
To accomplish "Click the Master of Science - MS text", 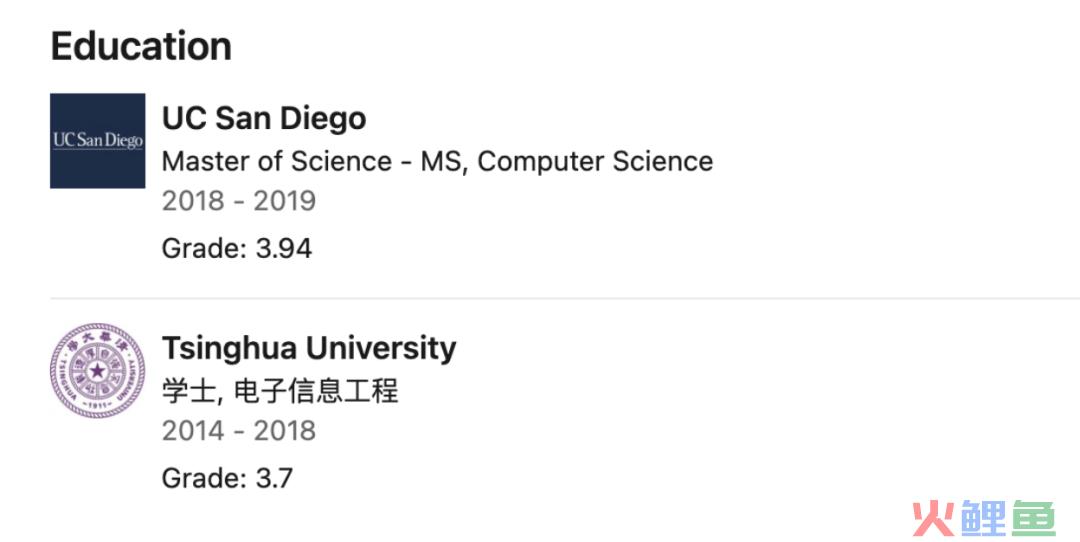I will (313, 161).
